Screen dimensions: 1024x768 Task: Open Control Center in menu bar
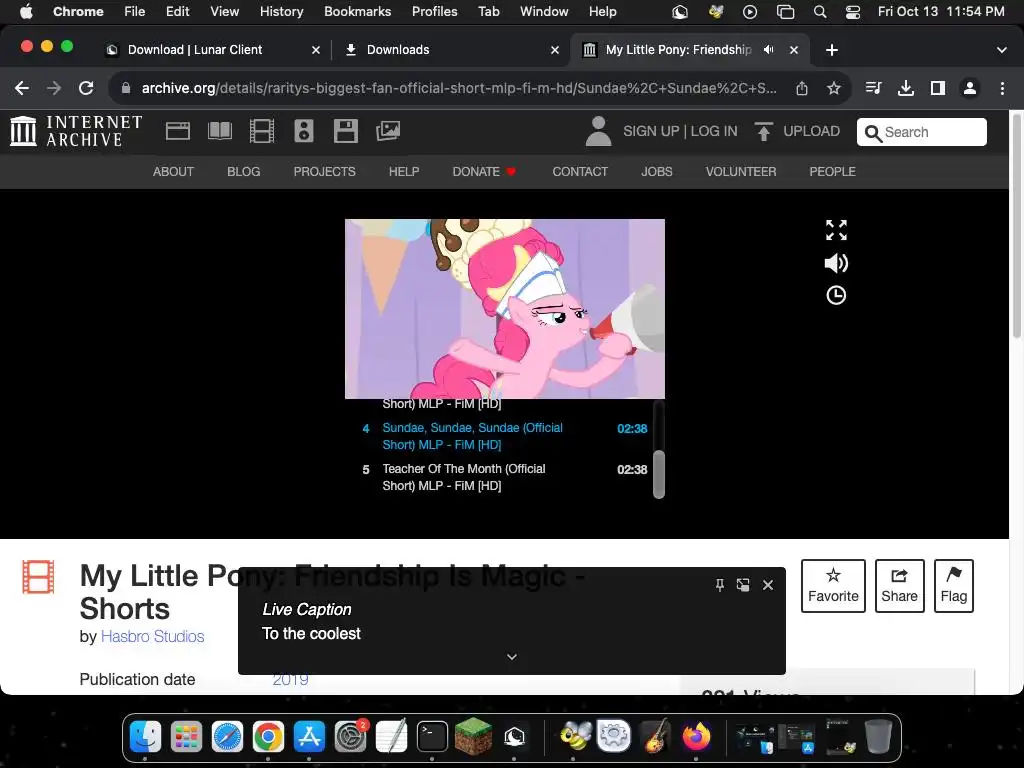852,12
